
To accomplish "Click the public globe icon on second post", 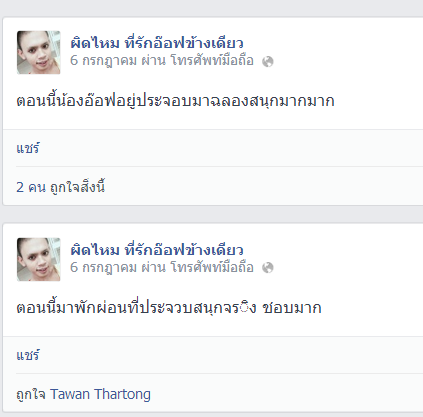I will tap(268, 268).
